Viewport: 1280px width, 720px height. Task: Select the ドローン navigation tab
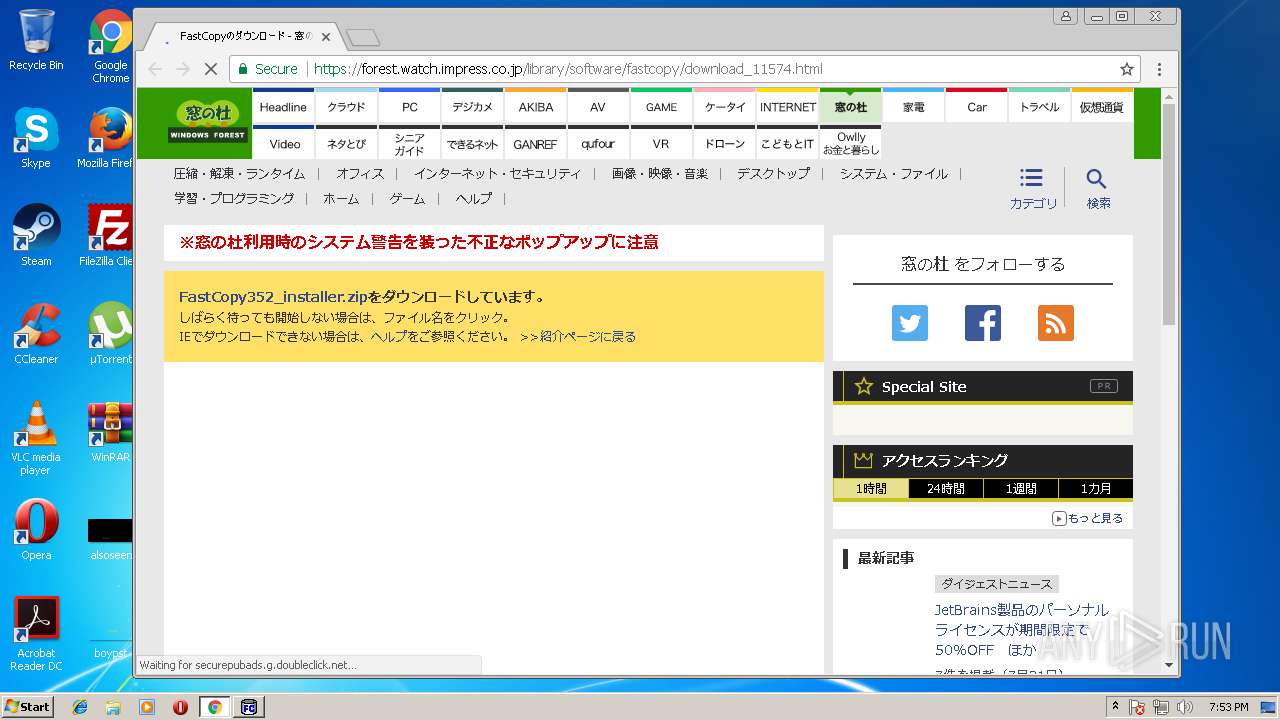click(724, 143)
